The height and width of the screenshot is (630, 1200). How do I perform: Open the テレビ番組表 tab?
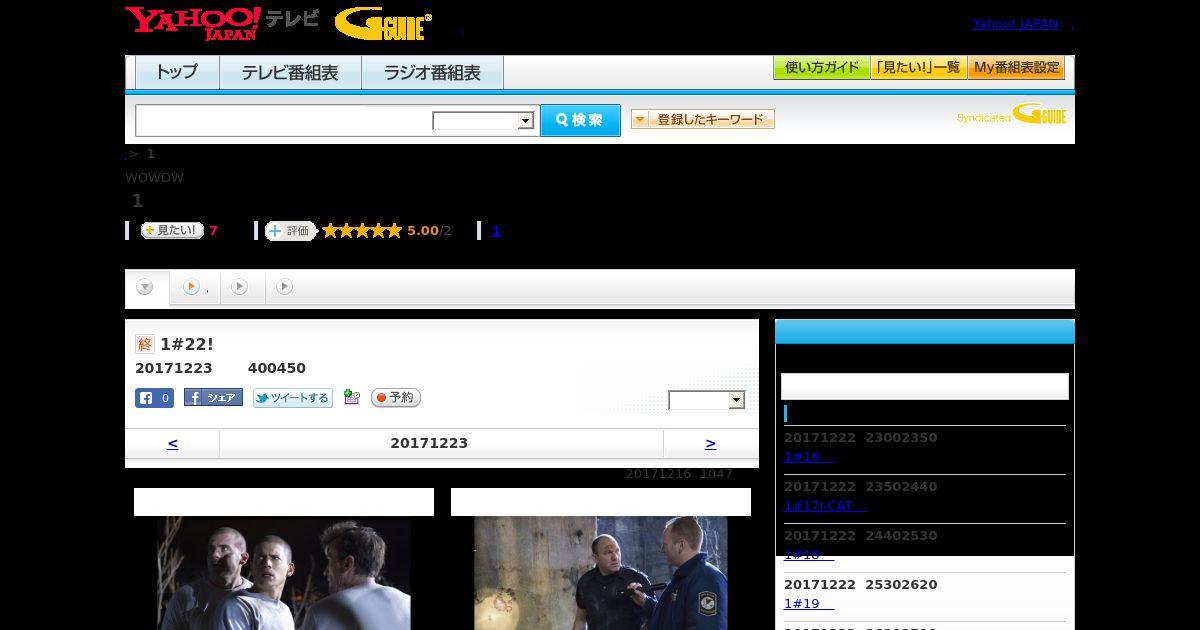(290, 72)
